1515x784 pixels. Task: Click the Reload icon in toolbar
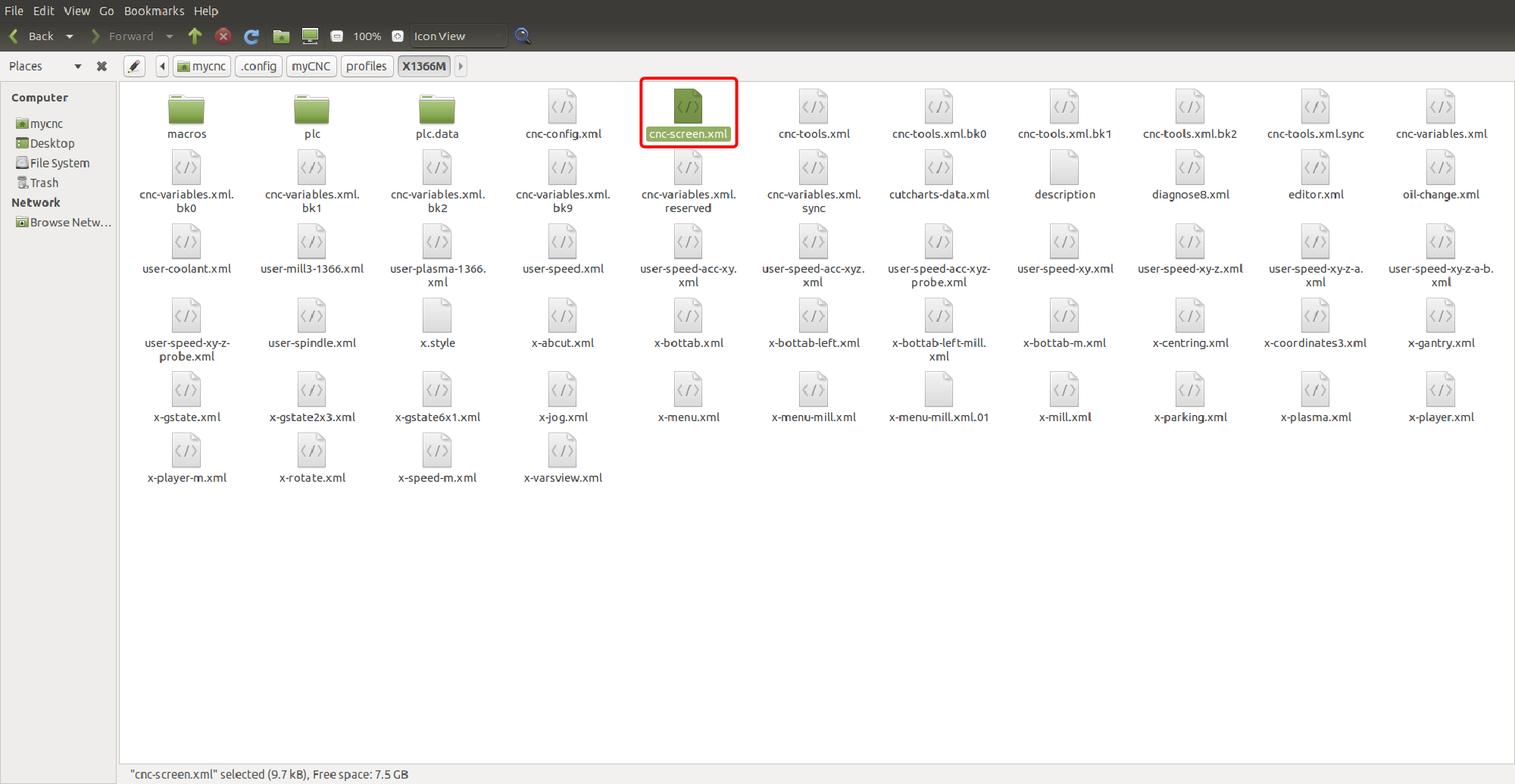(x=251, y=36)
